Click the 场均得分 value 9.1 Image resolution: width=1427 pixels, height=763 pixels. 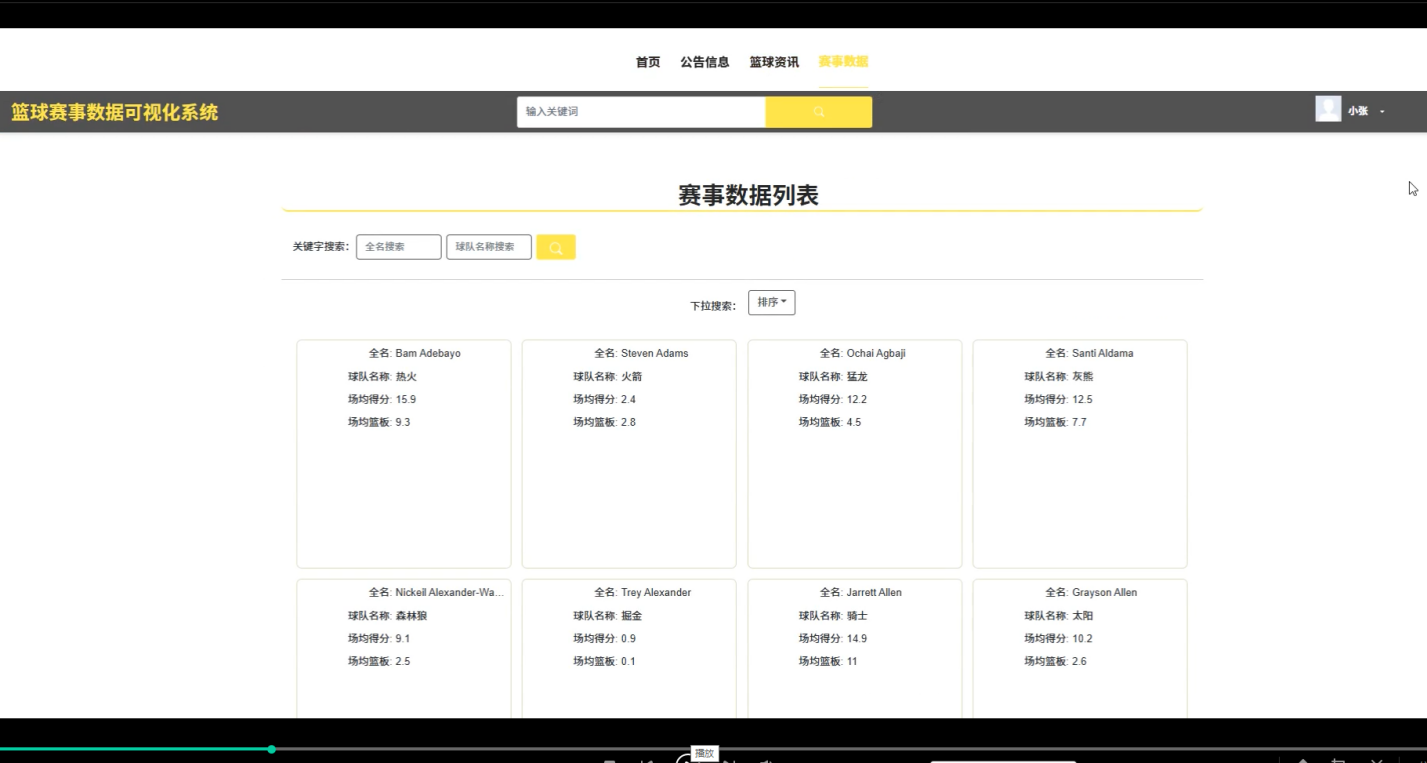[403, 639]
